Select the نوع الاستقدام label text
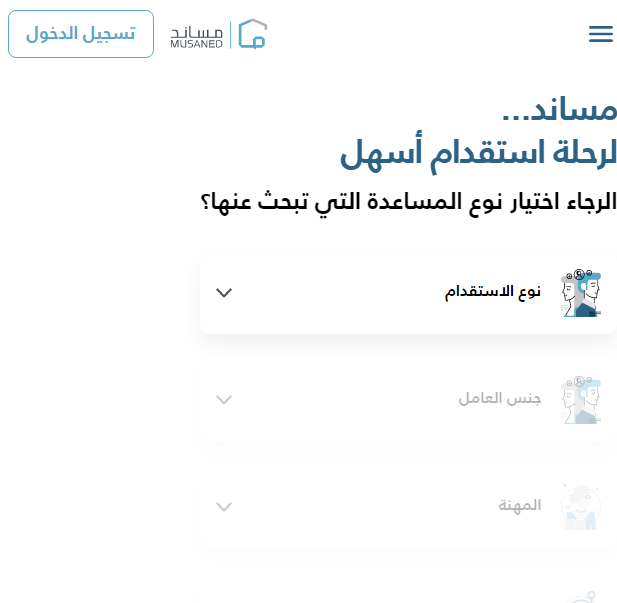617x603 pixels. click(x=493, y=292)
